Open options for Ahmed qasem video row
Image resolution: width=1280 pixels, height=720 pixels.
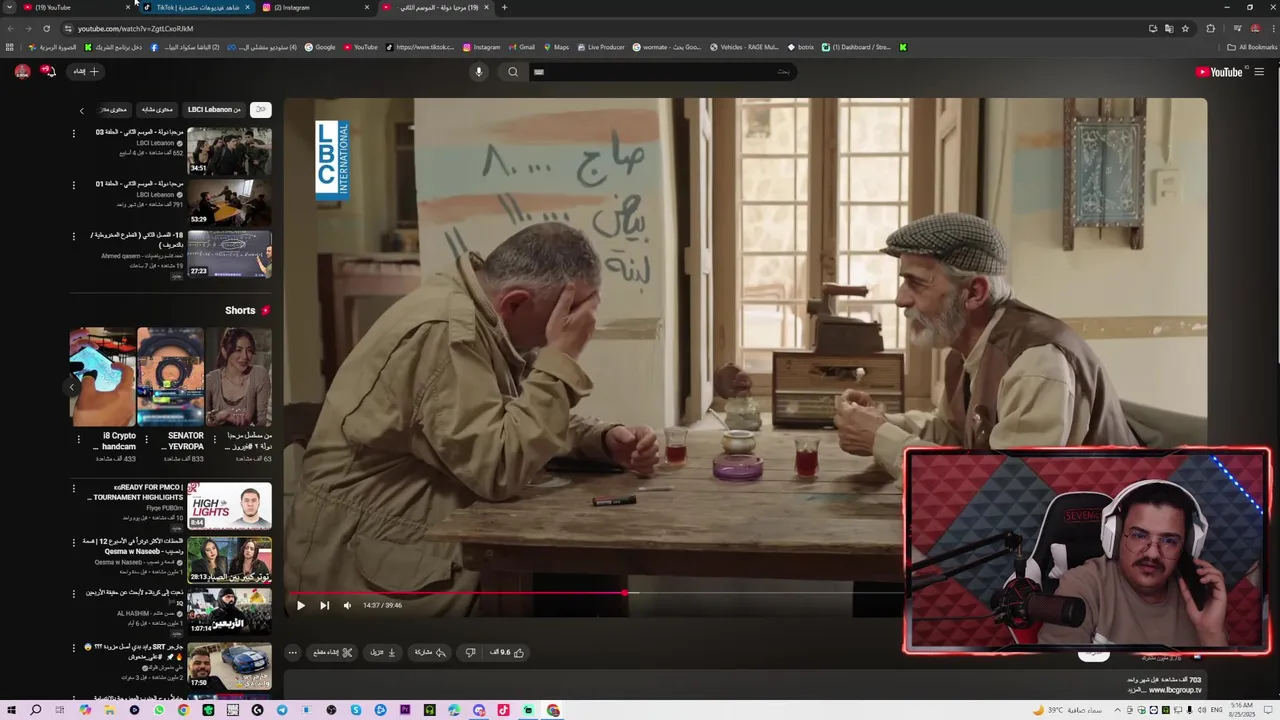(73, 236)
